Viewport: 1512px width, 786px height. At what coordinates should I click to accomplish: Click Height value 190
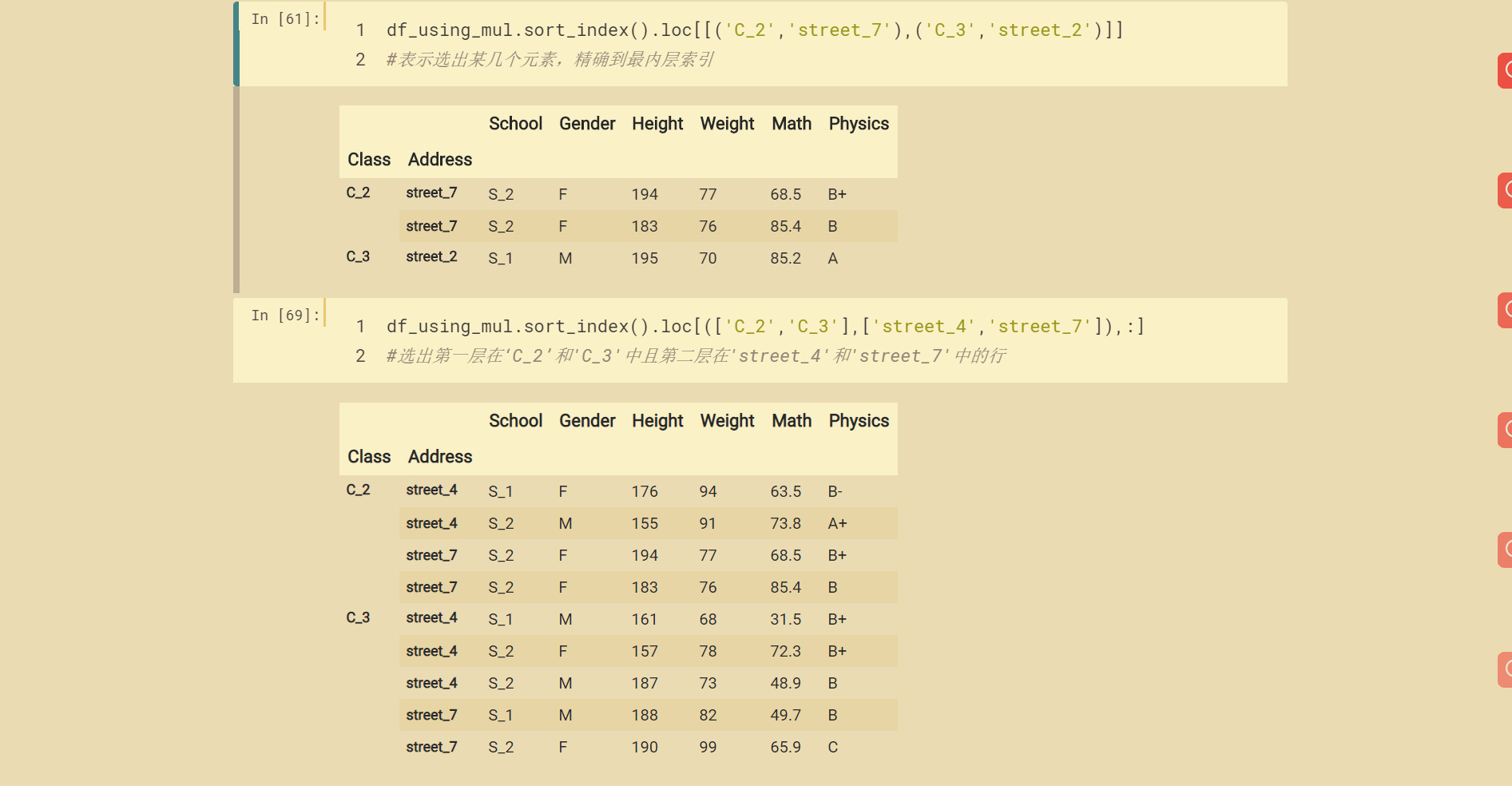[x=645, y=748]
